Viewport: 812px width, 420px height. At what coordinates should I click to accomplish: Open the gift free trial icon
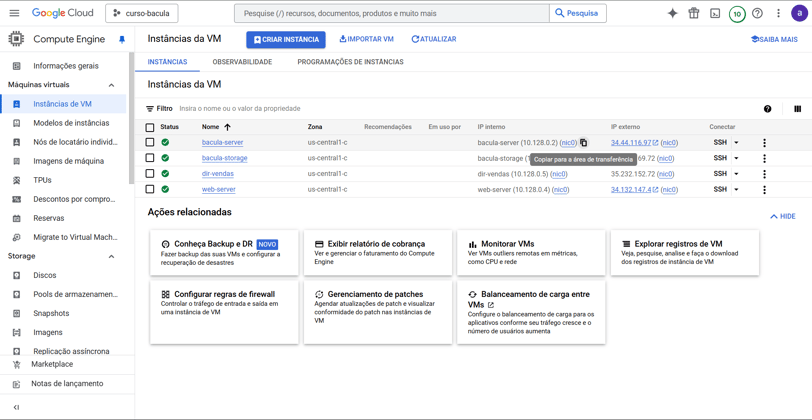[x=693, y=13]
